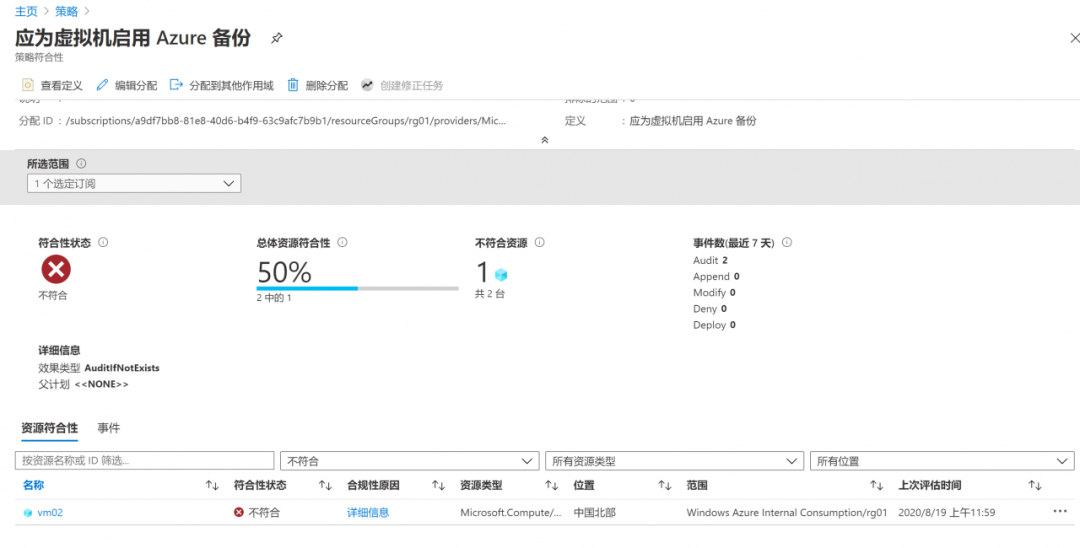Viewport: 1080px width, 548px height.
Task: Open the 不符合 compliance state dropdown
Action: coord(410,461)
